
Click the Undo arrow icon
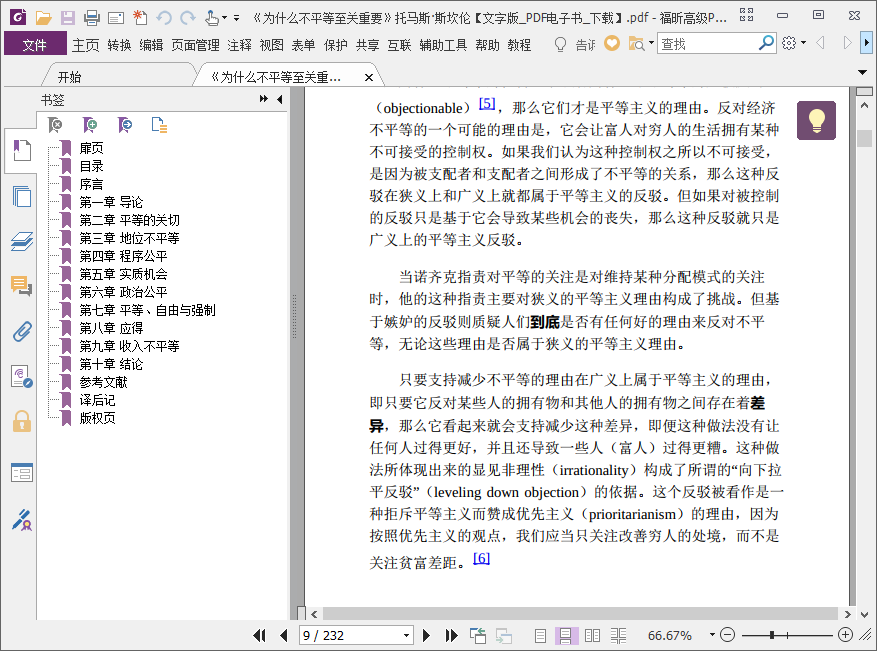(164, 18)
